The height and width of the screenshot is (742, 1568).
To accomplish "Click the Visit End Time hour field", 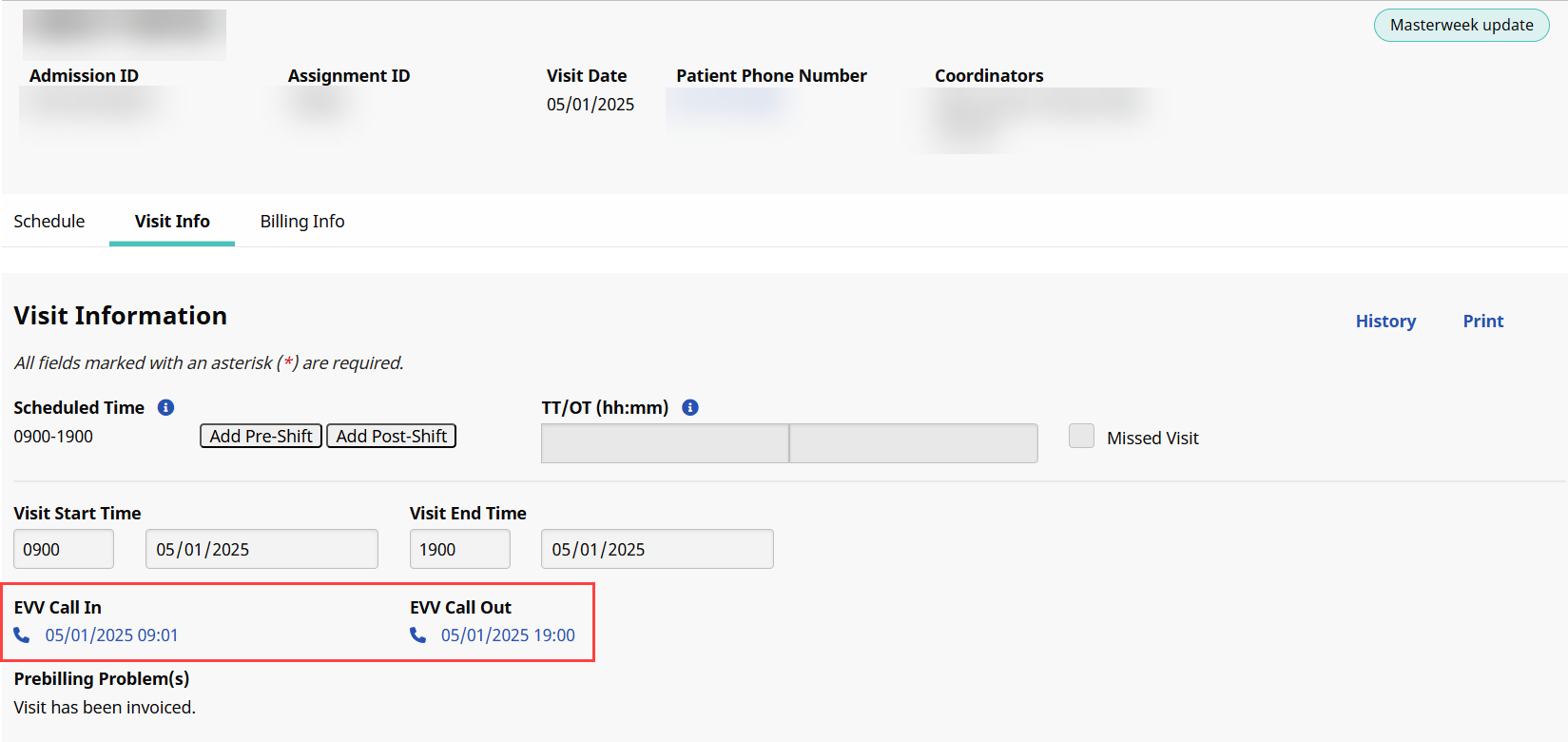I will coord(459,549).
